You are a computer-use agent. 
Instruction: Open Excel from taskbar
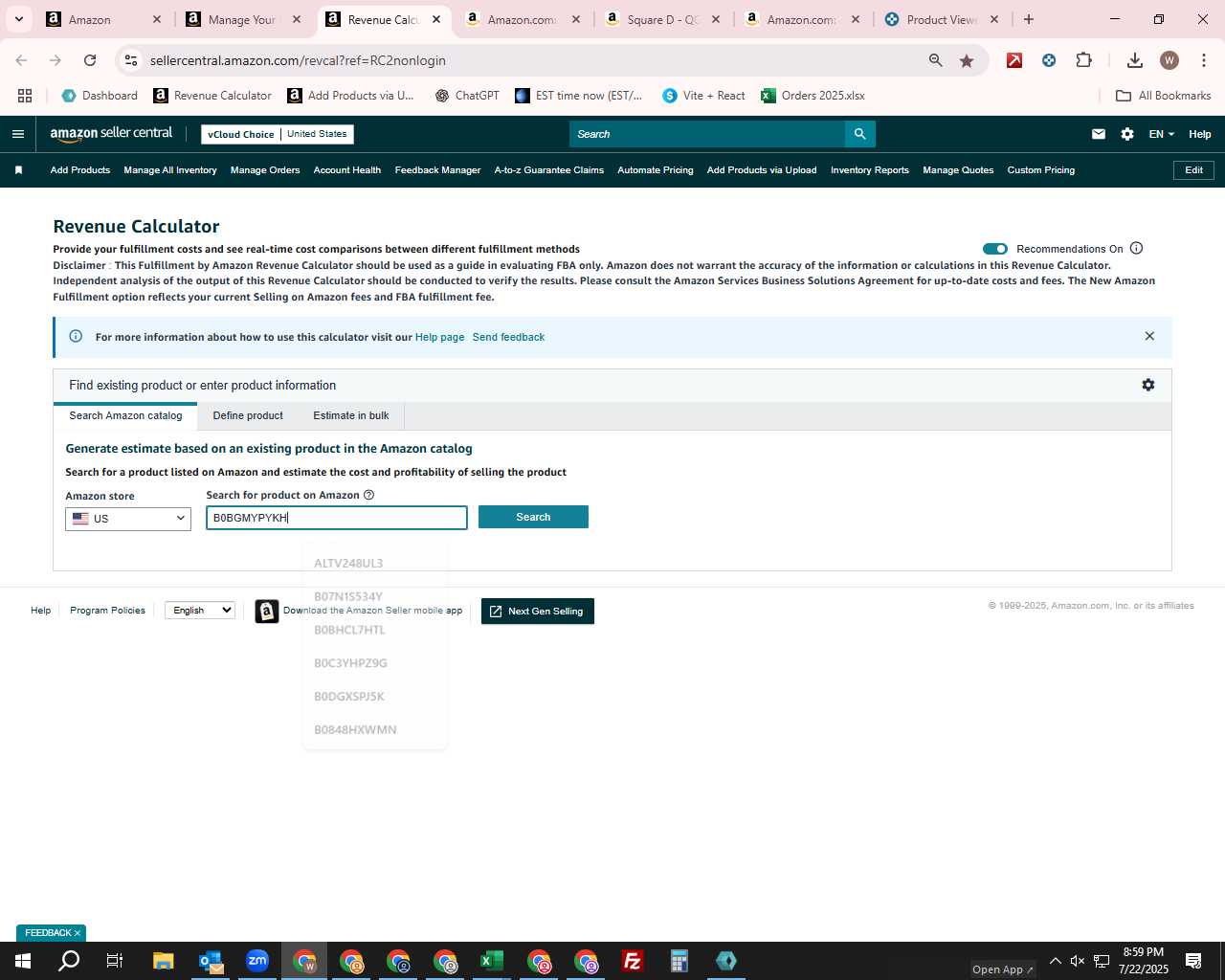click(492, 961)
